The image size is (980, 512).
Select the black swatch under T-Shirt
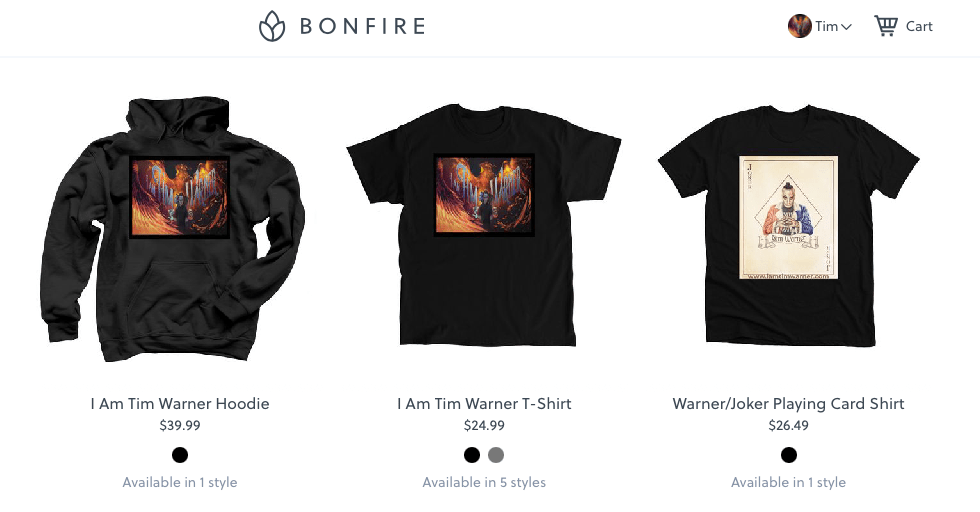[472, 455]
